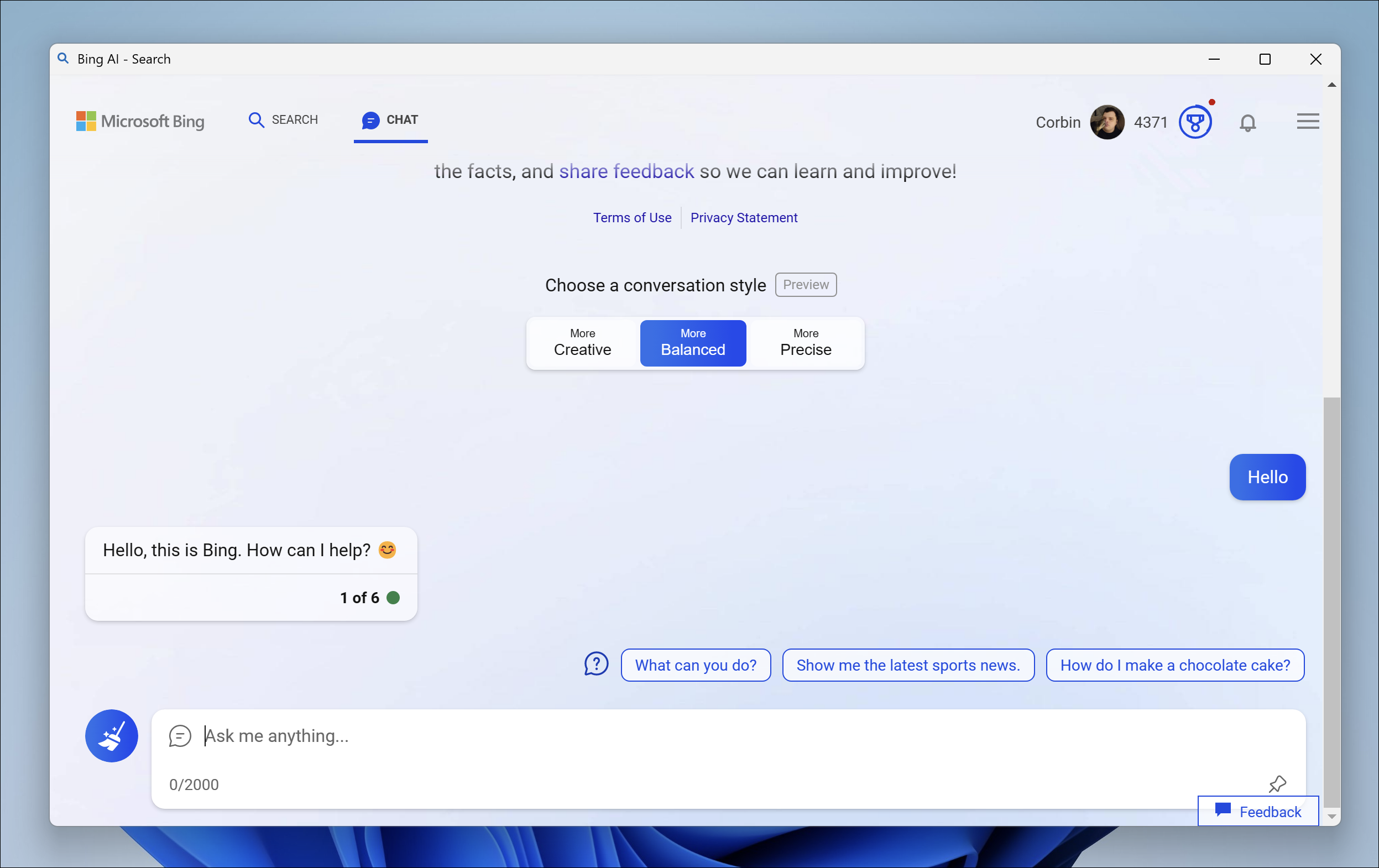Open the notifications bell

point(1247,123)
